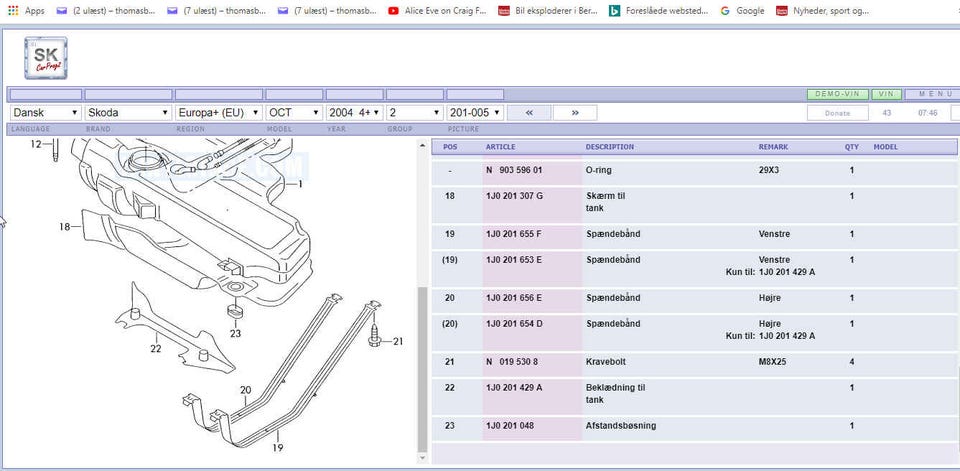Screen dimensions: 960x471
Task: Open the Picture dropdown showing 201-005
Action: click(x=474, y=113)
